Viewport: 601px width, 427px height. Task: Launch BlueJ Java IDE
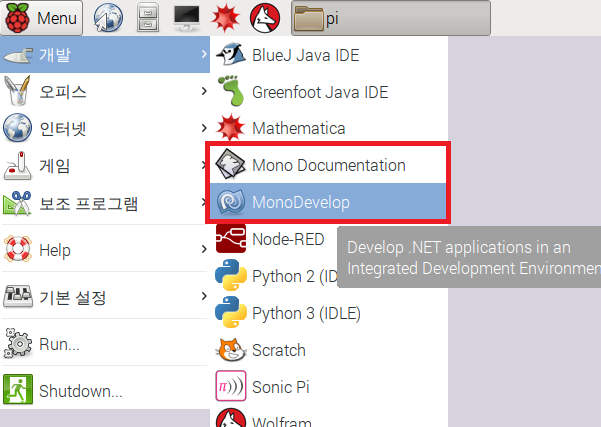(x=329, y=55)
